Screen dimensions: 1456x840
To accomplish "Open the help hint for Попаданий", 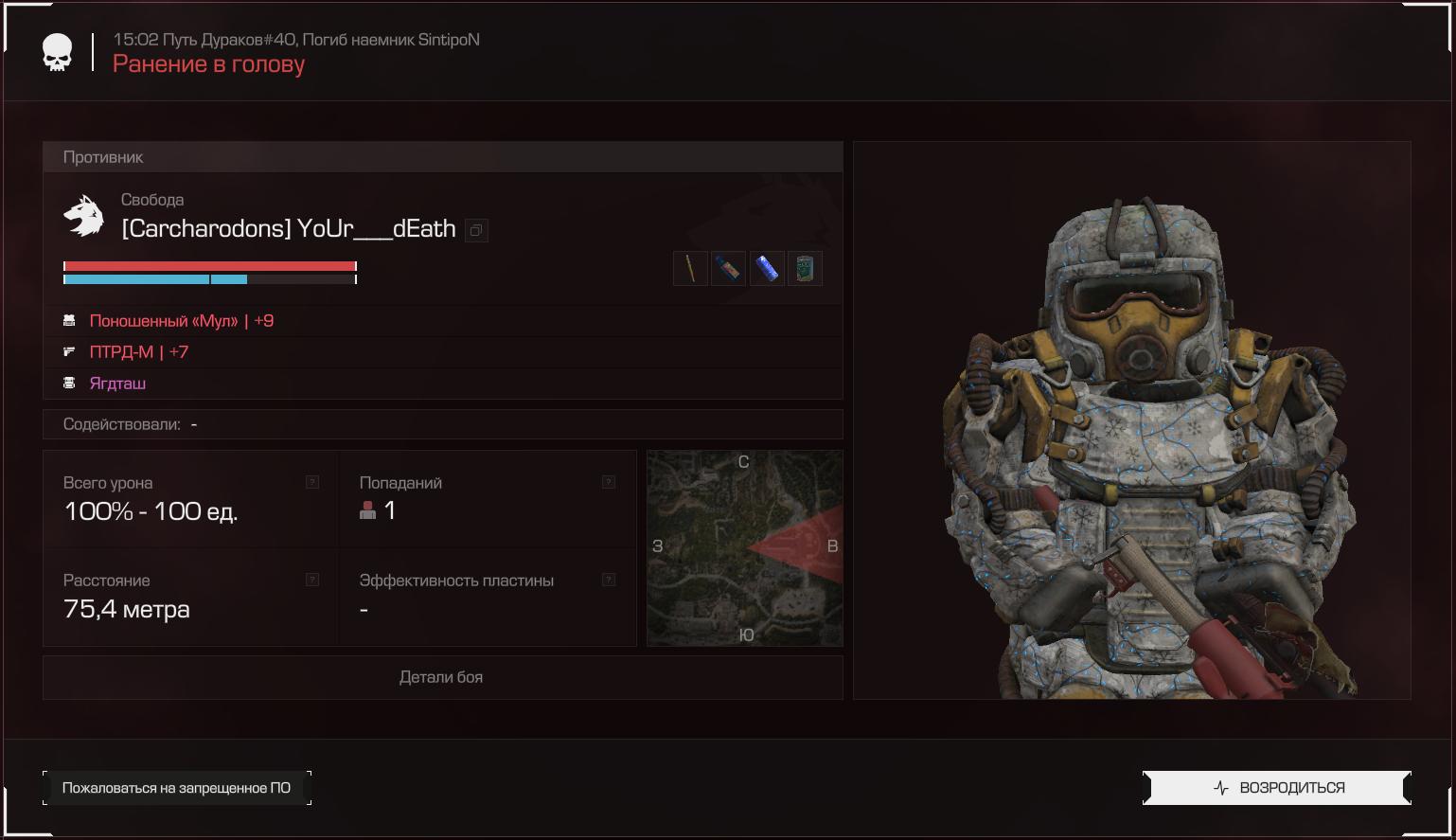I will 609,482.
